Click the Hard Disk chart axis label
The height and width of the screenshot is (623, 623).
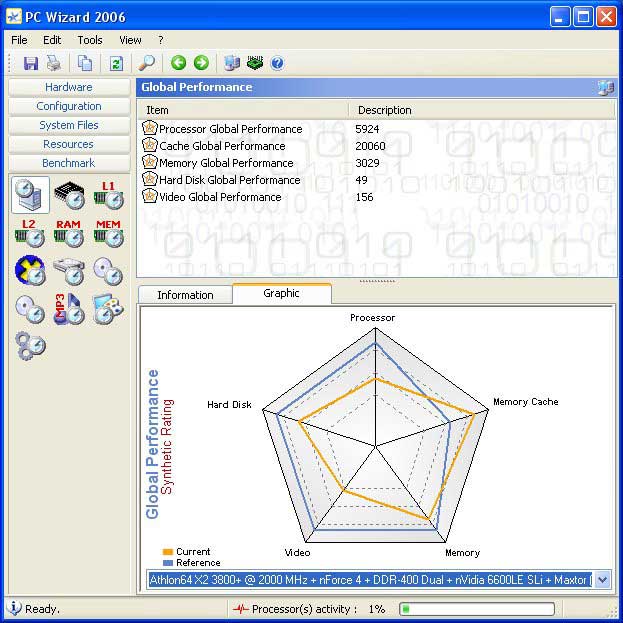tap(229, 405)
